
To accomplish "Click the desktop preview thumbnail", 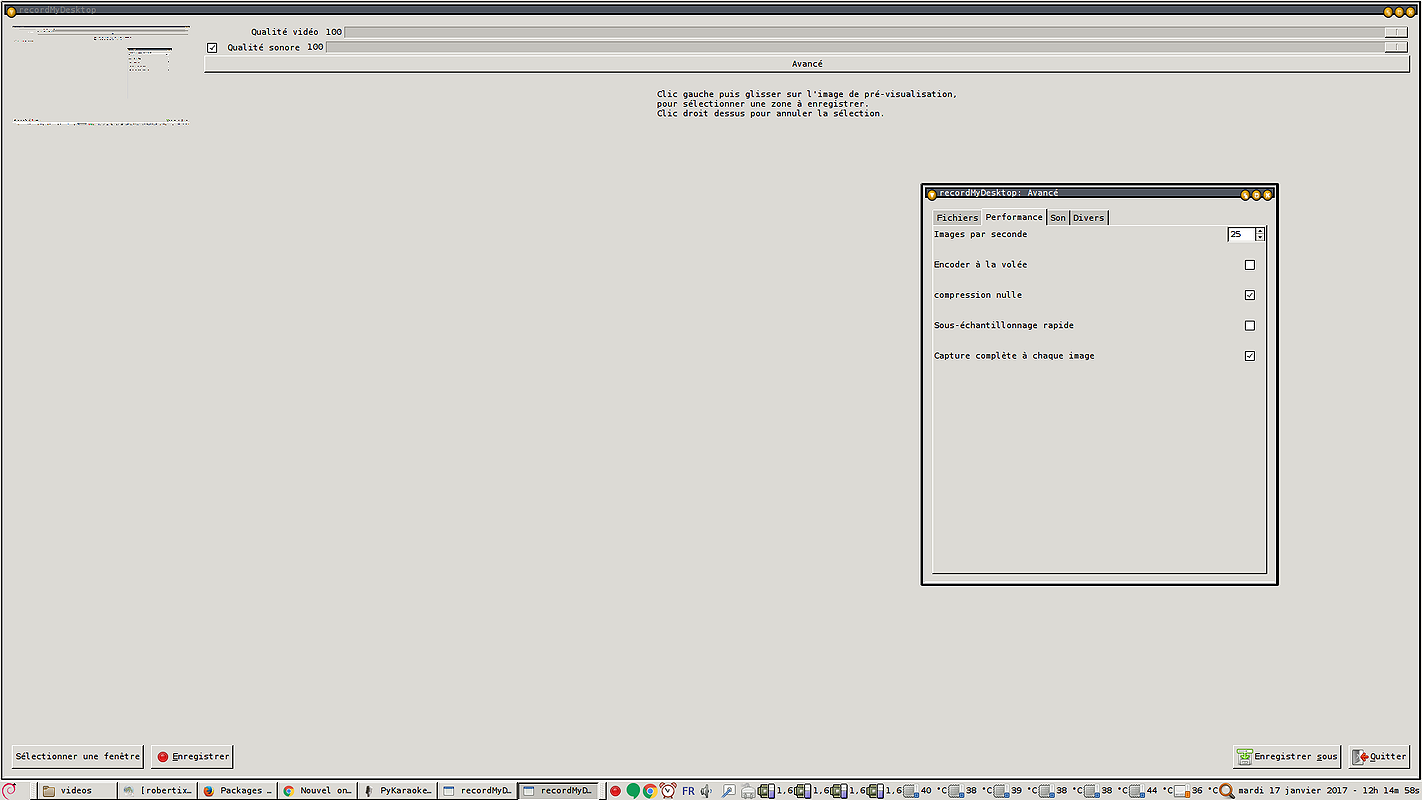I will click(101, 75).
